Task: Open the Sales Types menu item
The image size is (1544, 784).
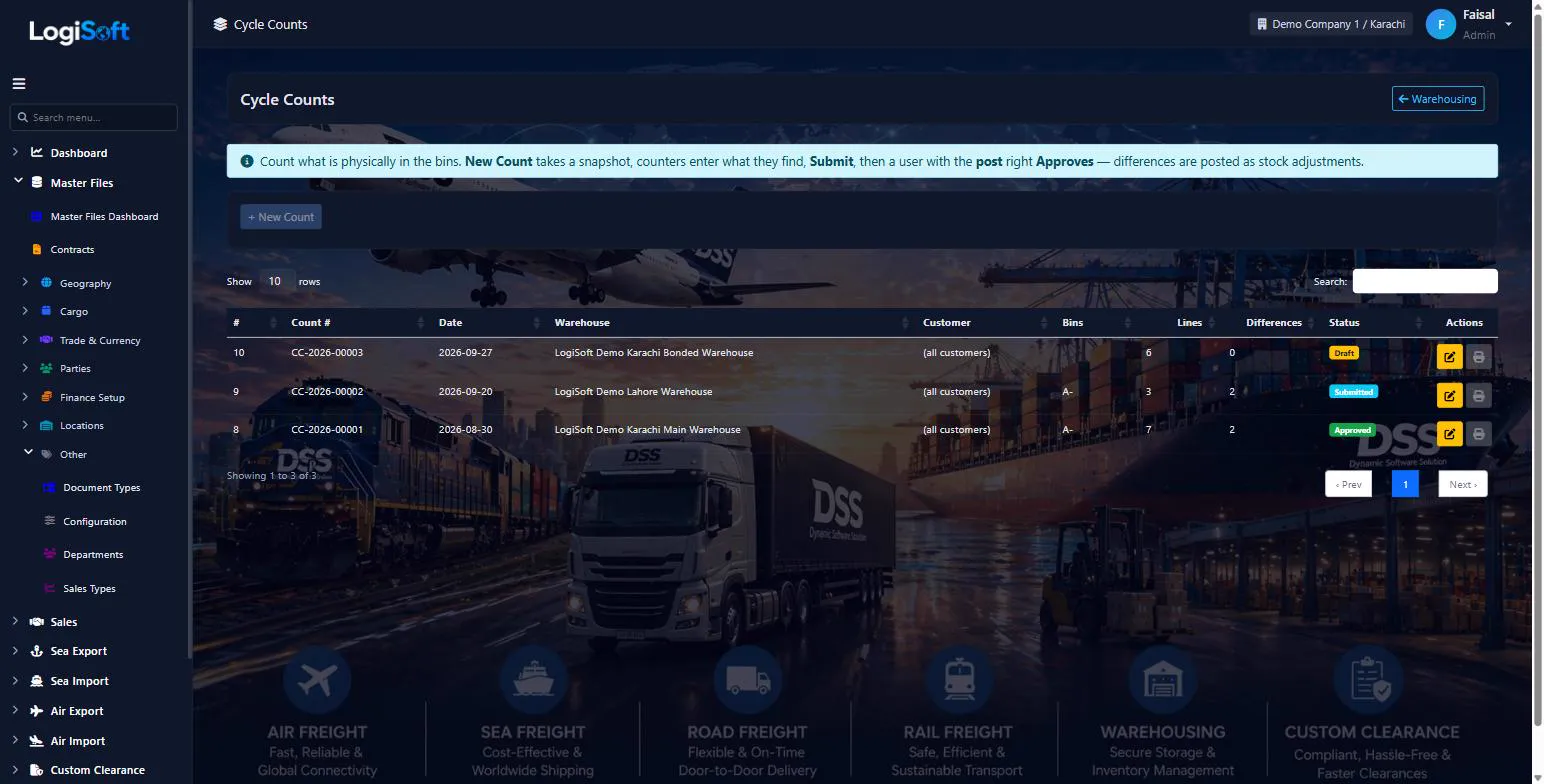Action: pyautogui.click(x=89, y=588)
